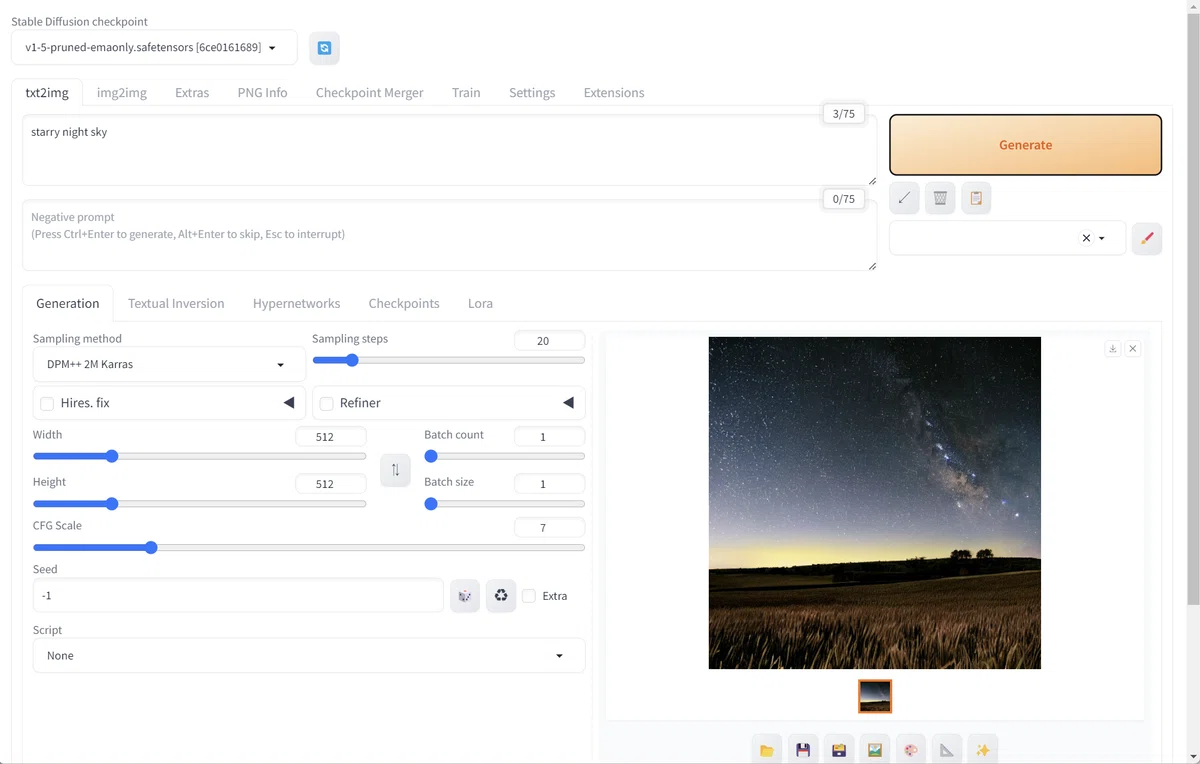Switch to the Hypernetworks tab
Screen dimensions: 1200x764
(x=297, y=303)
